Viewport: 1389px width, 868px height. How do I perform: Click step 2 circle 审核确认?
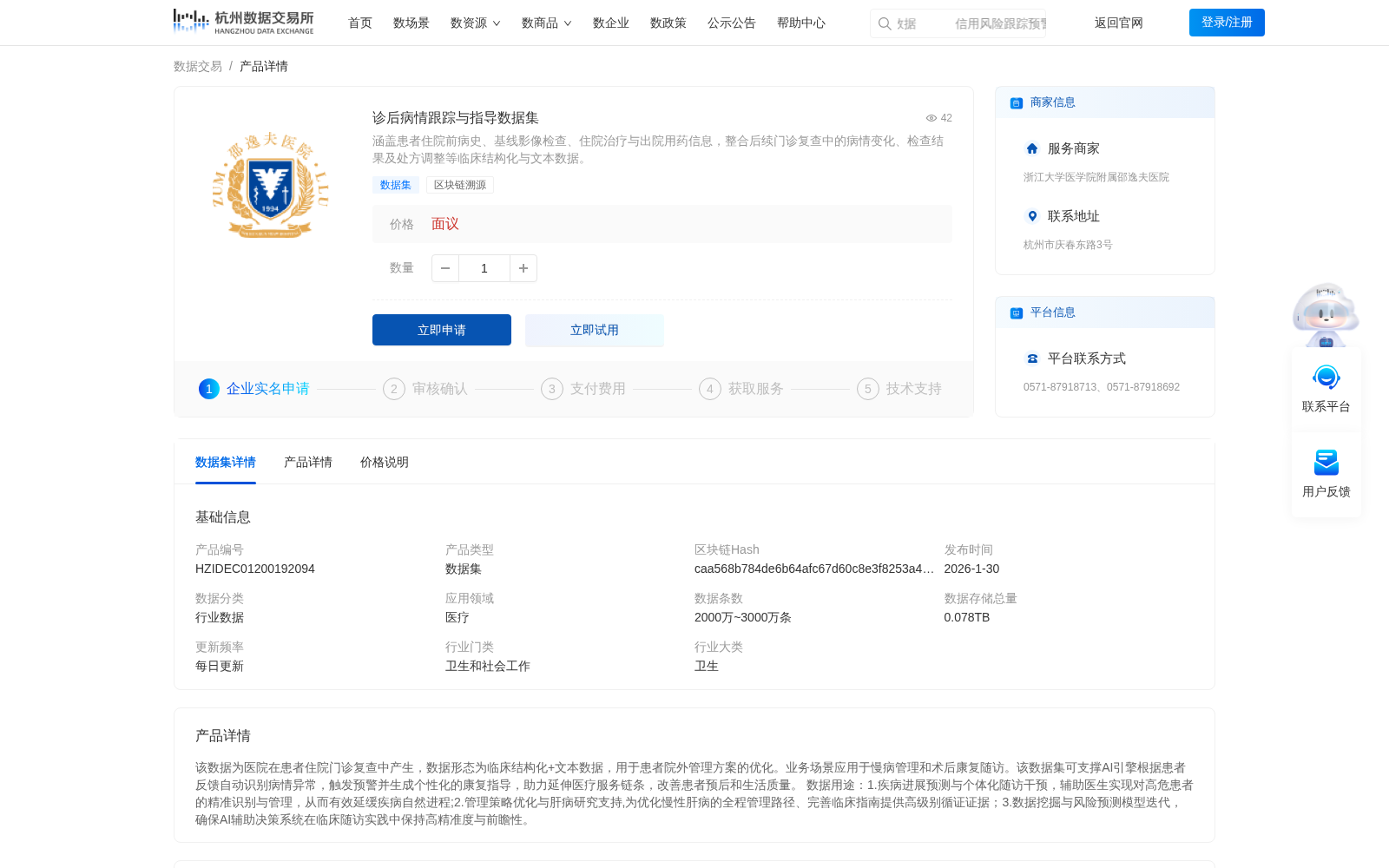click(394, 389)
